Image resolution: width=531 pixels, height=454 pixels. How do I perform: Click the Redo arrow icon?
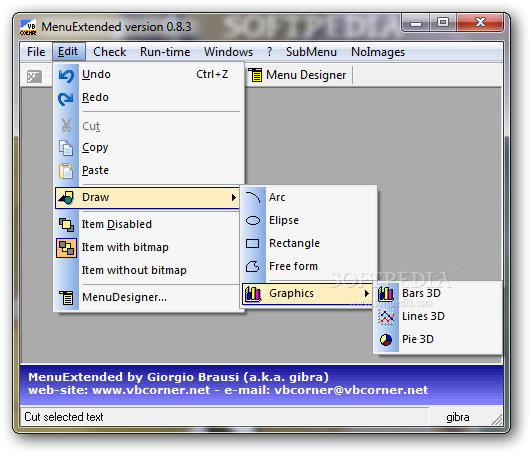click(x=66, y=99)
